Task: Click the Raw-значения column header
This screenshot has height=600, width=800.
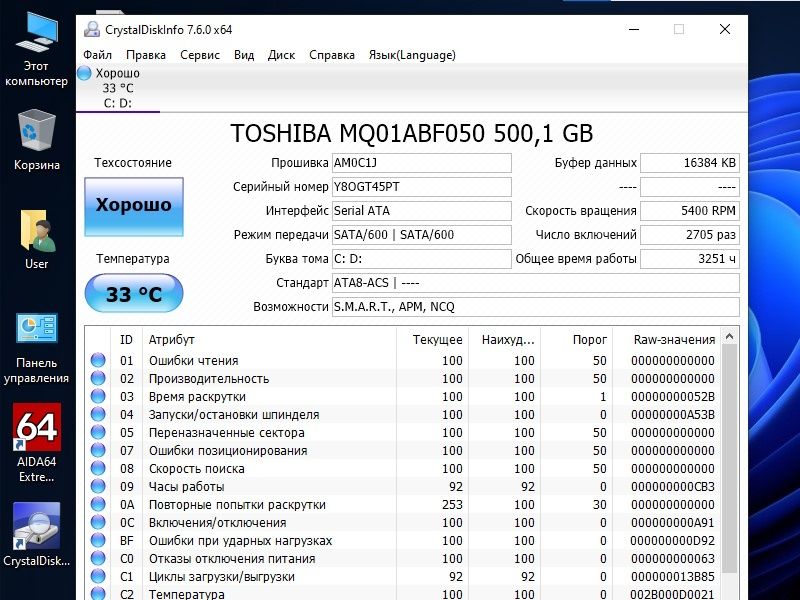Action: (667, 340)
